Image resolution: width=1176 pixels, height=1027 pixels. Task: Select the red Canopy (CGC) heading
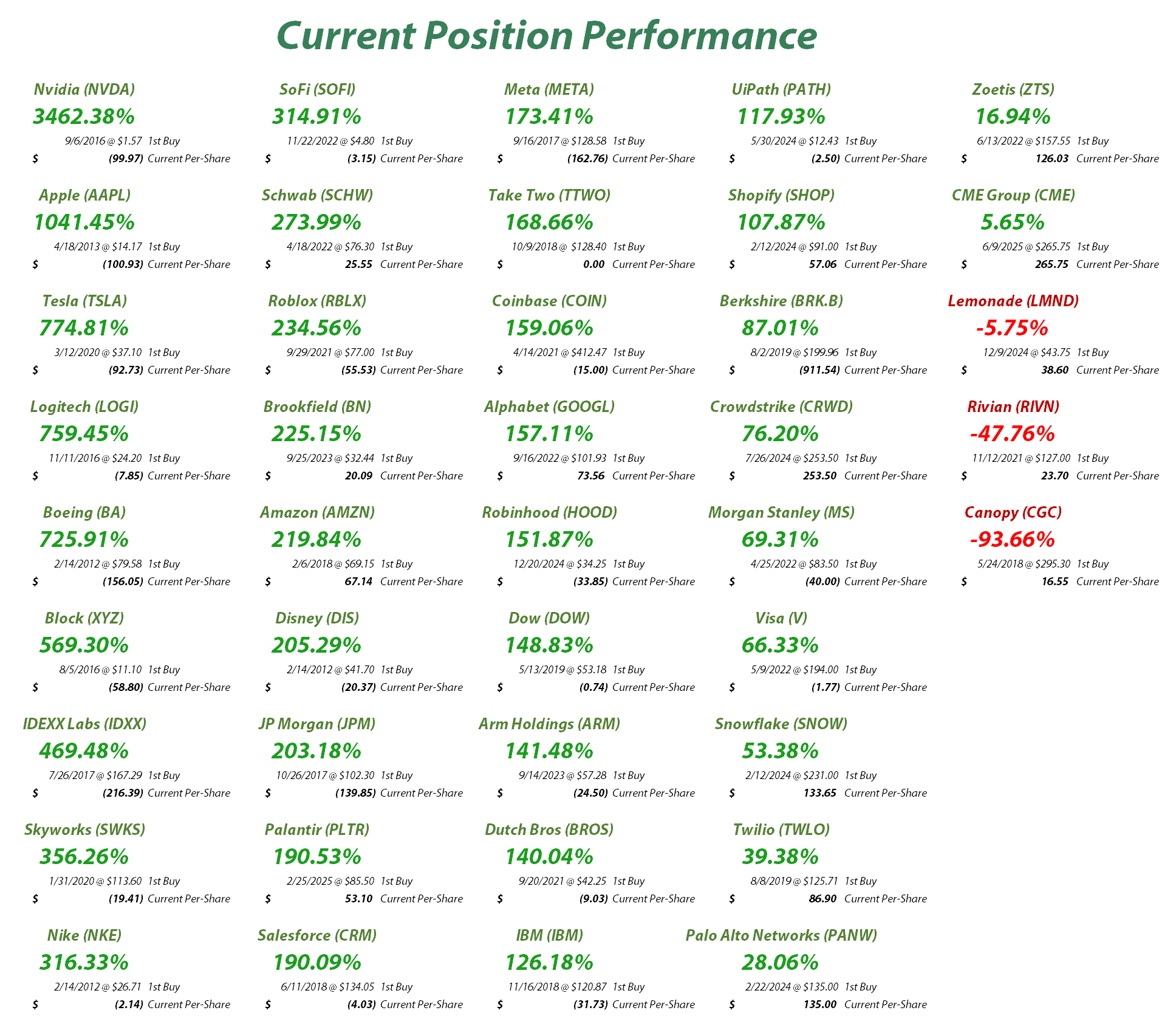pos(1013,512)
